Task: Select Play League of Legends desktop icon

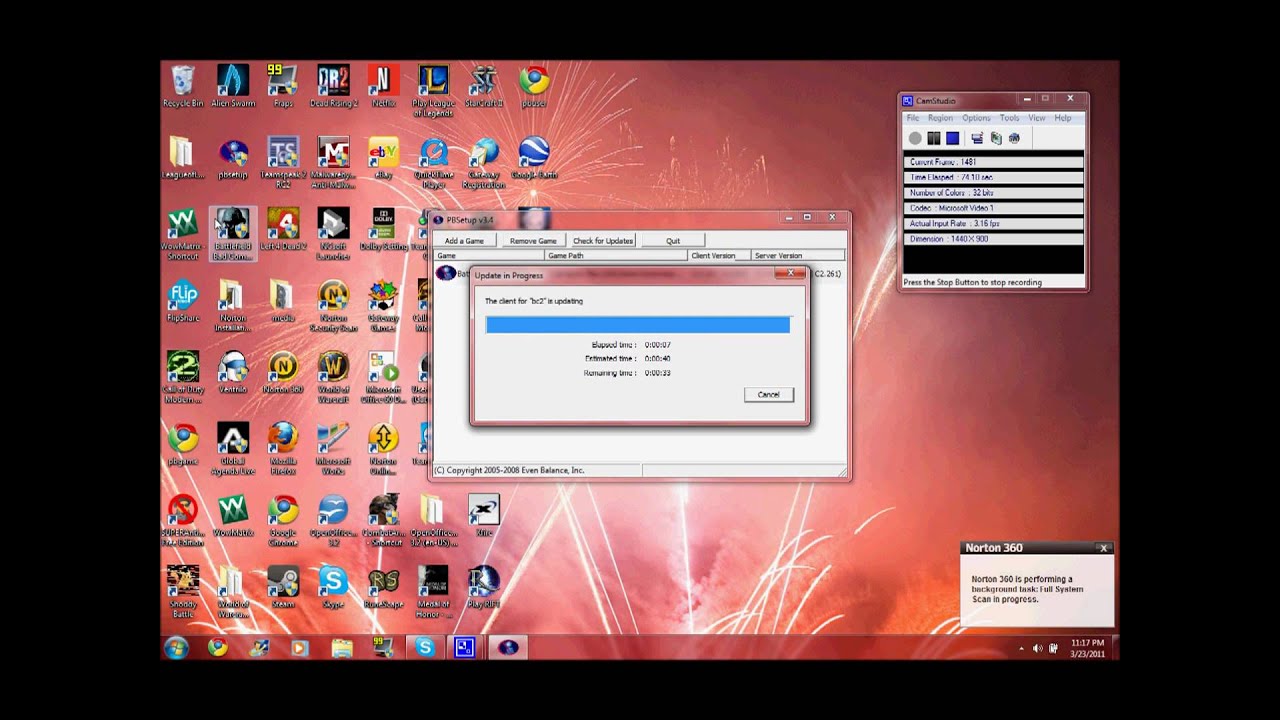Action: pyautogui.click(x=433, y=91)
